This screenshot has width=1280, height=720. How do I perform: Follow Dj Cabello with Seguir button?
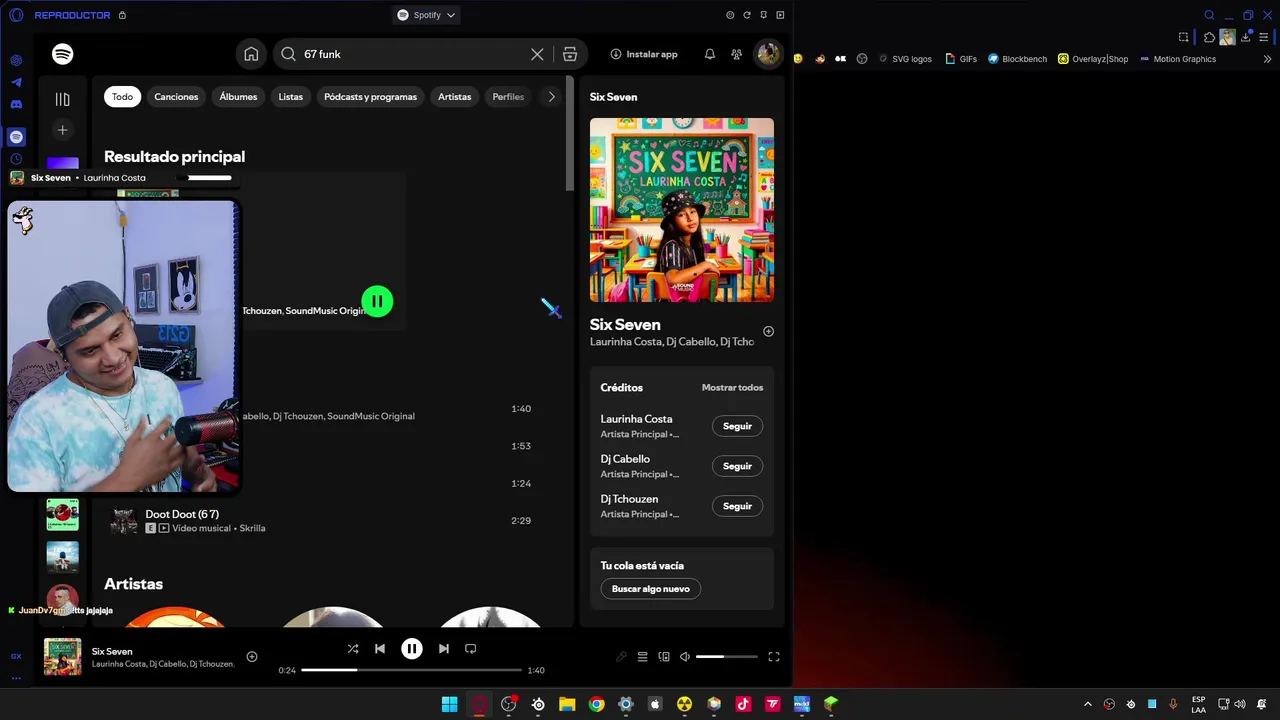737,466
